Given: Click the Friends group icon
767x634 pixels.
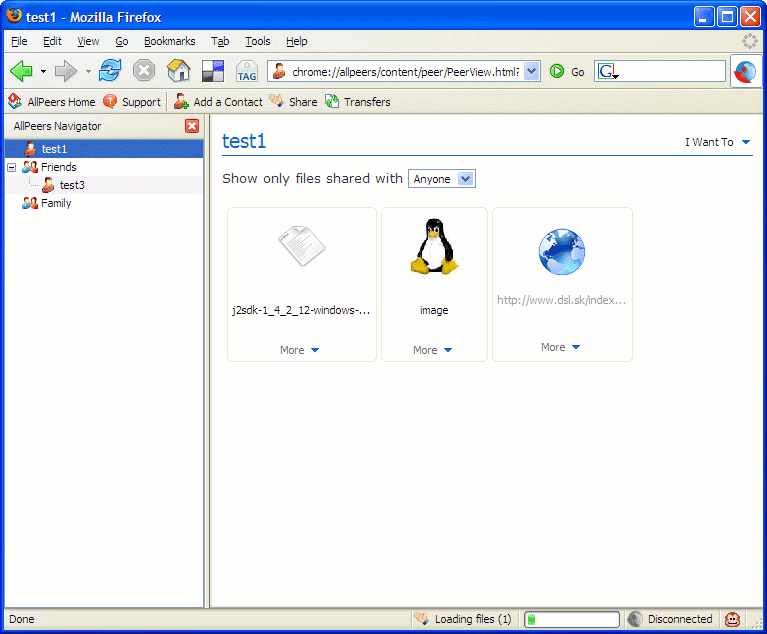Looking at the screenshot, I should click(x=30, y=167).
